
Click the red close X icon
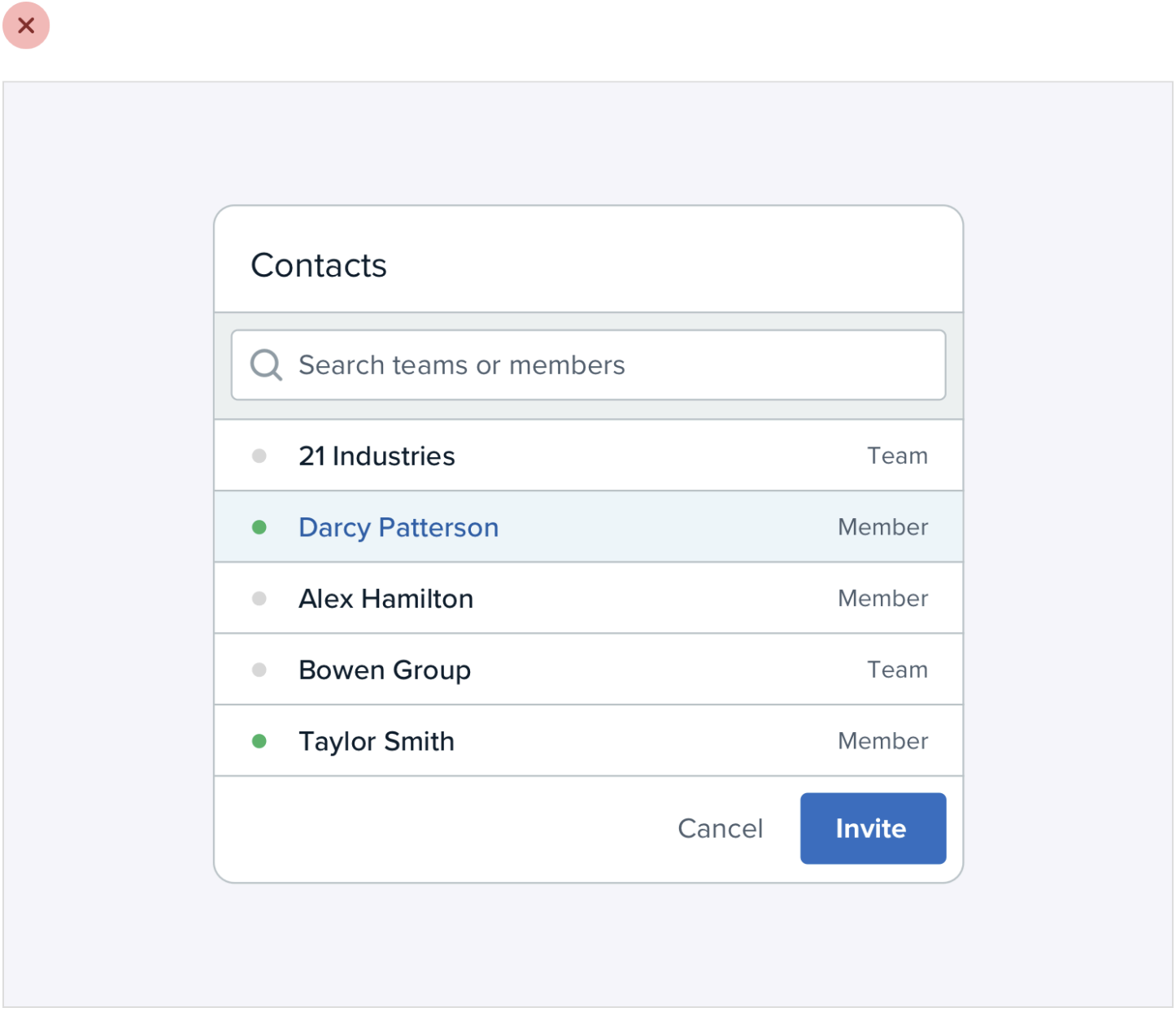pos(26,26)
